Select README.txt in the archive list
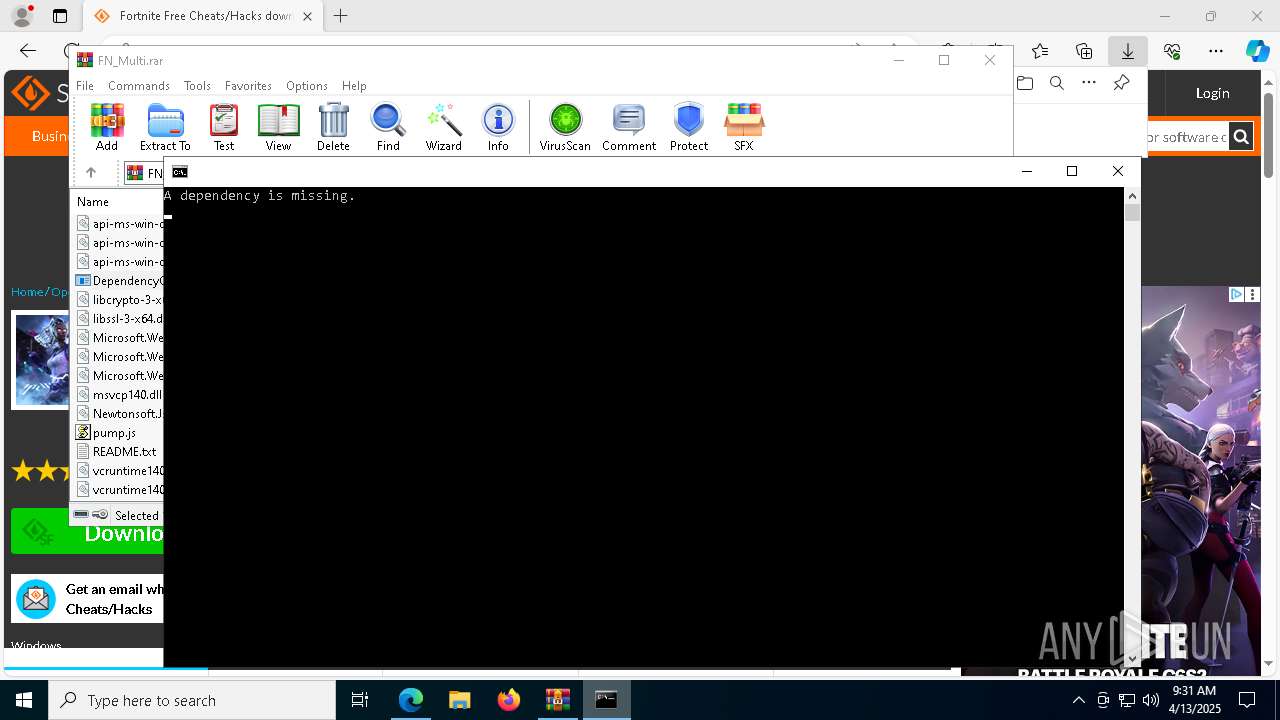Image resolution: width=1280 pixels, height=720 pixels. click(119, 452)
